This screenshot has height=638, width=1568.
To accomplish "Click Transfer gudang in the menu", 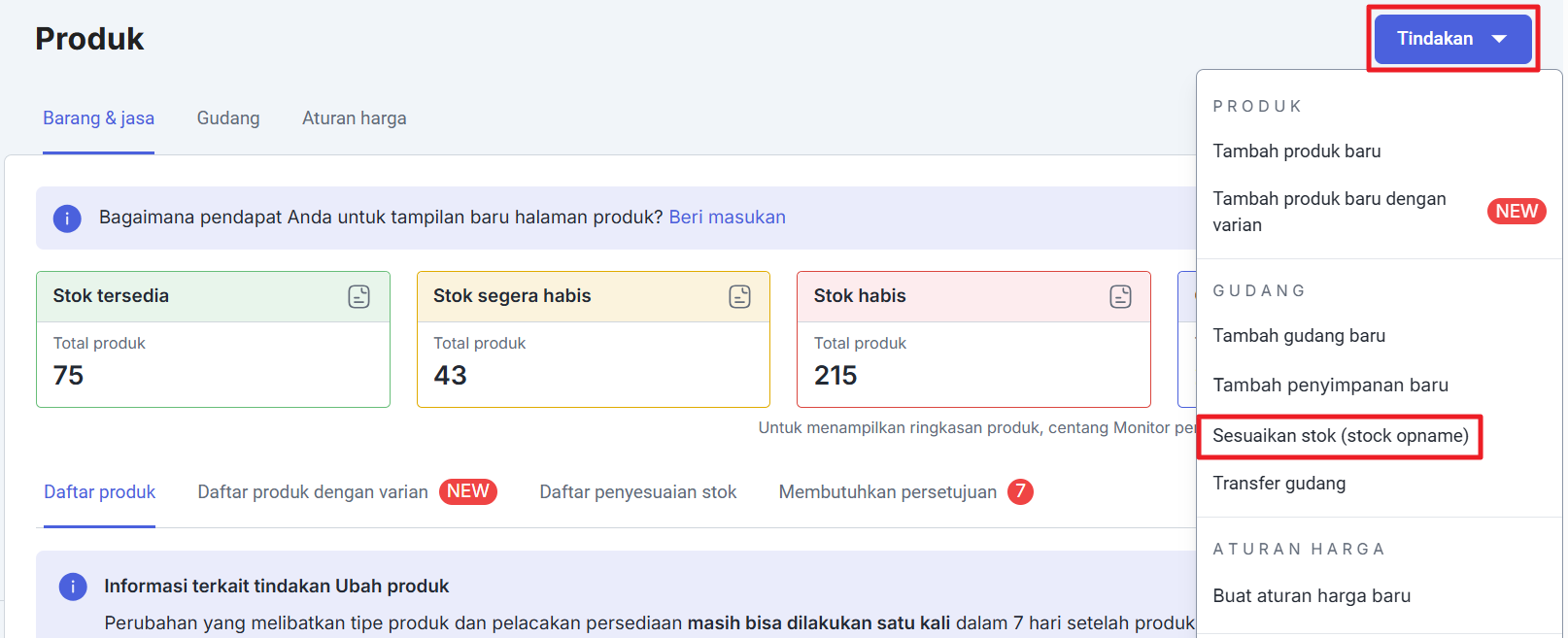I will 1278,484.
